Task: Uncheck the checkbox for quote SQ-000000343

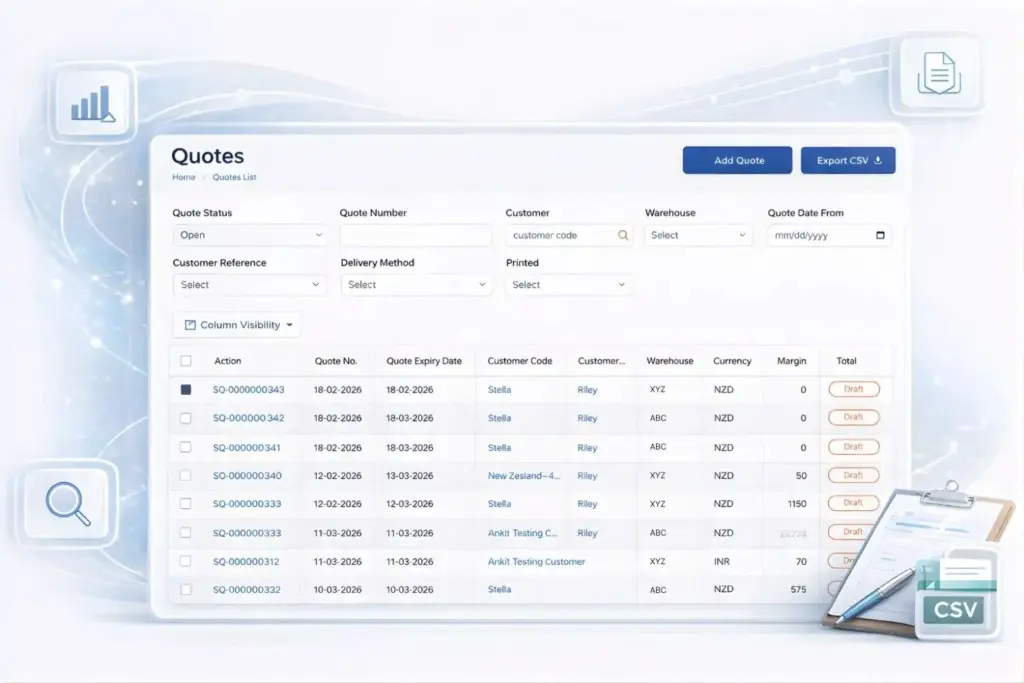Action: (185, 389)
